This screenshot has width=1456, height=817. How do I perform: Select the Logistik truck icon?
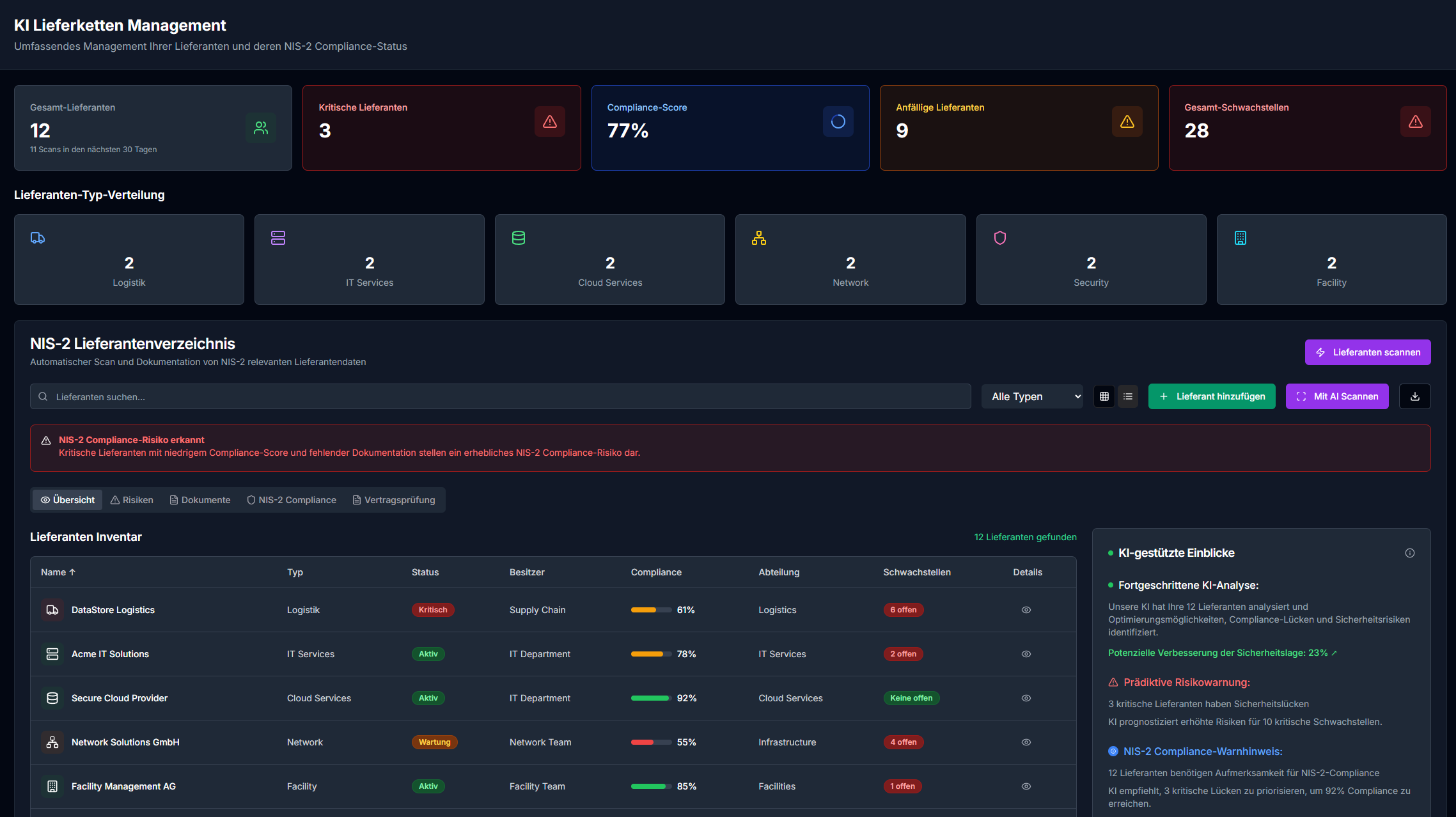point(38,238)
